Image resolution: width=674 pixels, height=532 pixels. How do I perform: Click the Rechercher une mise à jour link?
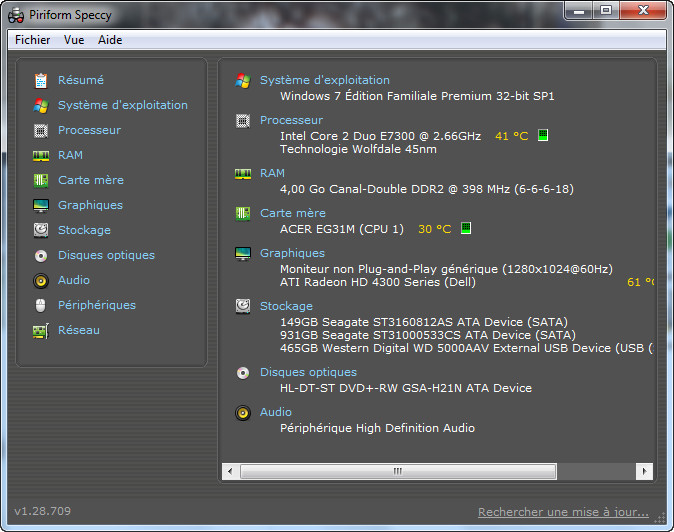(562, 512)
